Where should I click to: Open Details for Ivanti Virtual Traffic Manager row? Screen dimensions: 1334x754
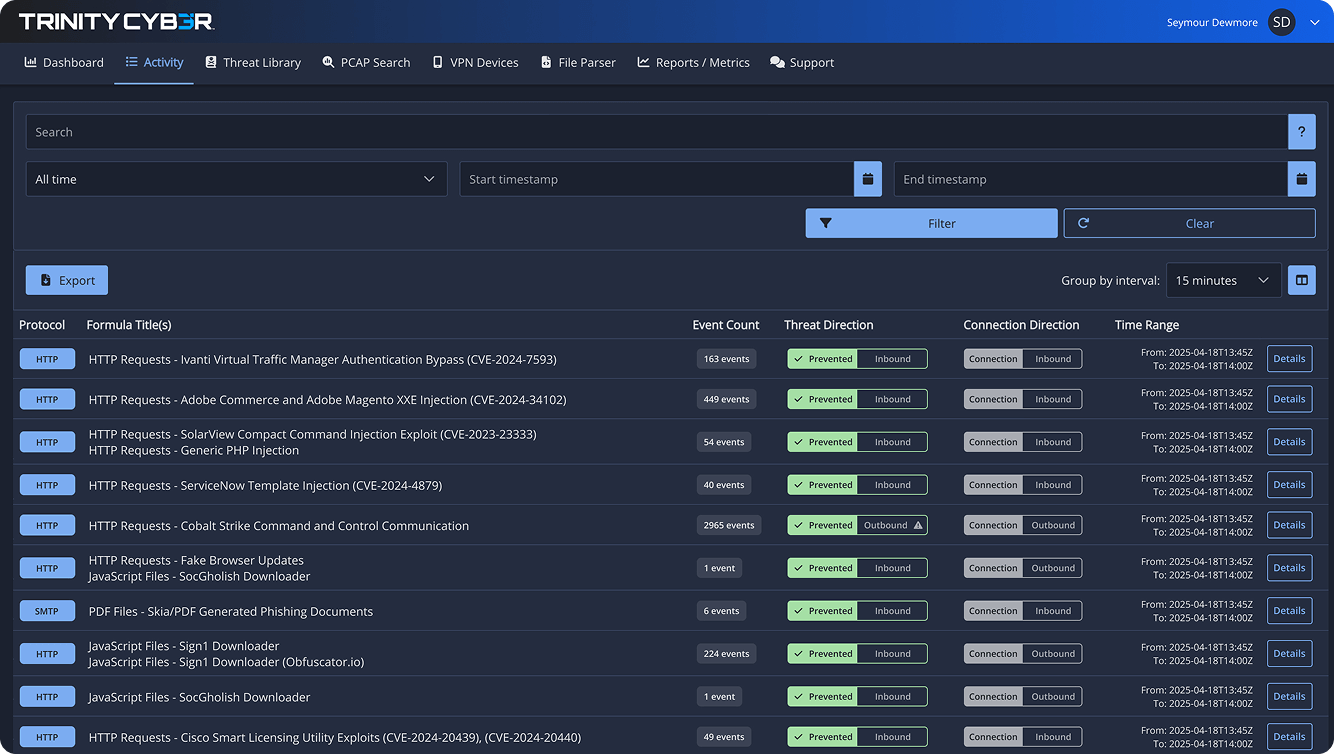(x=1289, y=359)
